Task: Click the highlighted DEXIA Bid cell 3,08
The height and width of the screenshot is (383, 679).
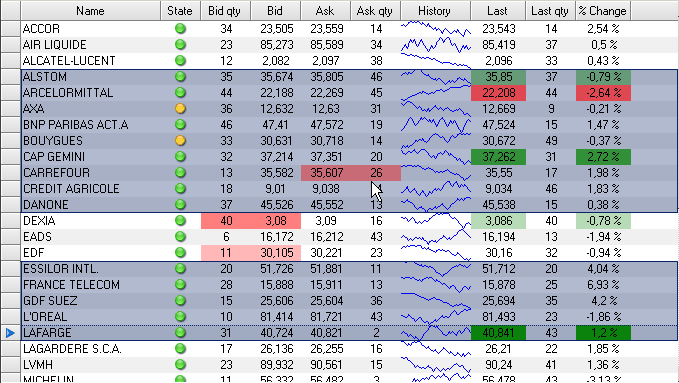Action: click(276, 221)
